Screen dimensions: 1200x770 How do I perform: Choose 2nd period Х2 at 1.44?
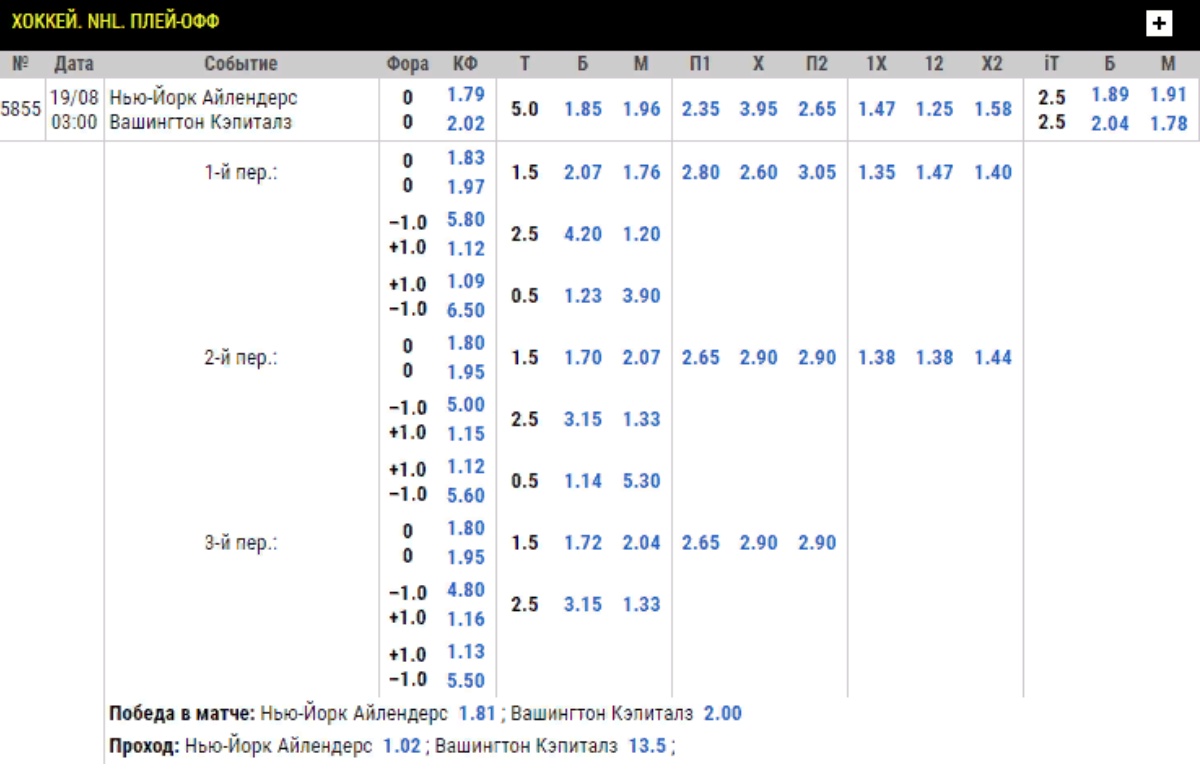coord(993,357)
